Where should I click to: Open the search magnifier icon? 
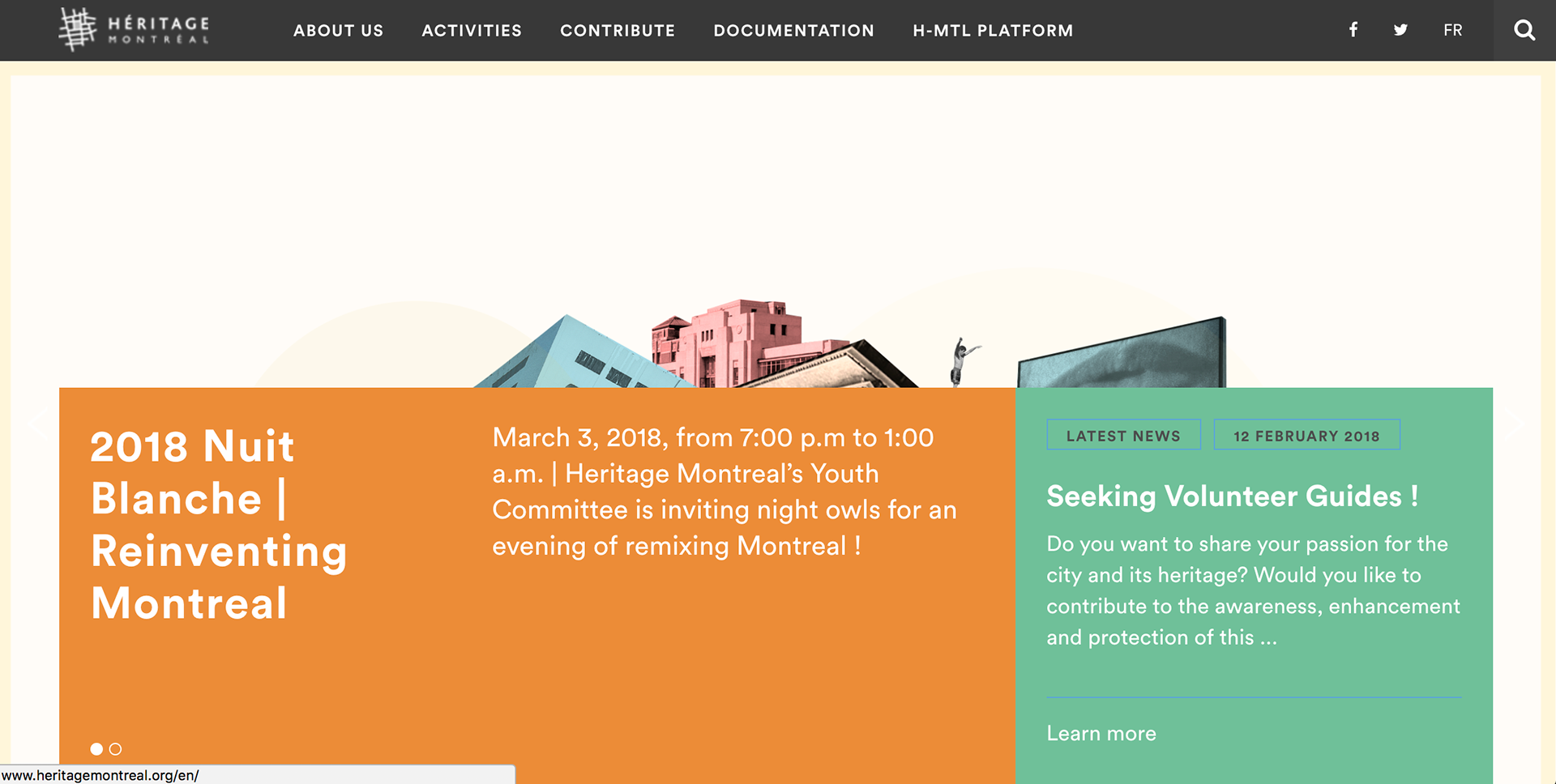pos(1524,30)
